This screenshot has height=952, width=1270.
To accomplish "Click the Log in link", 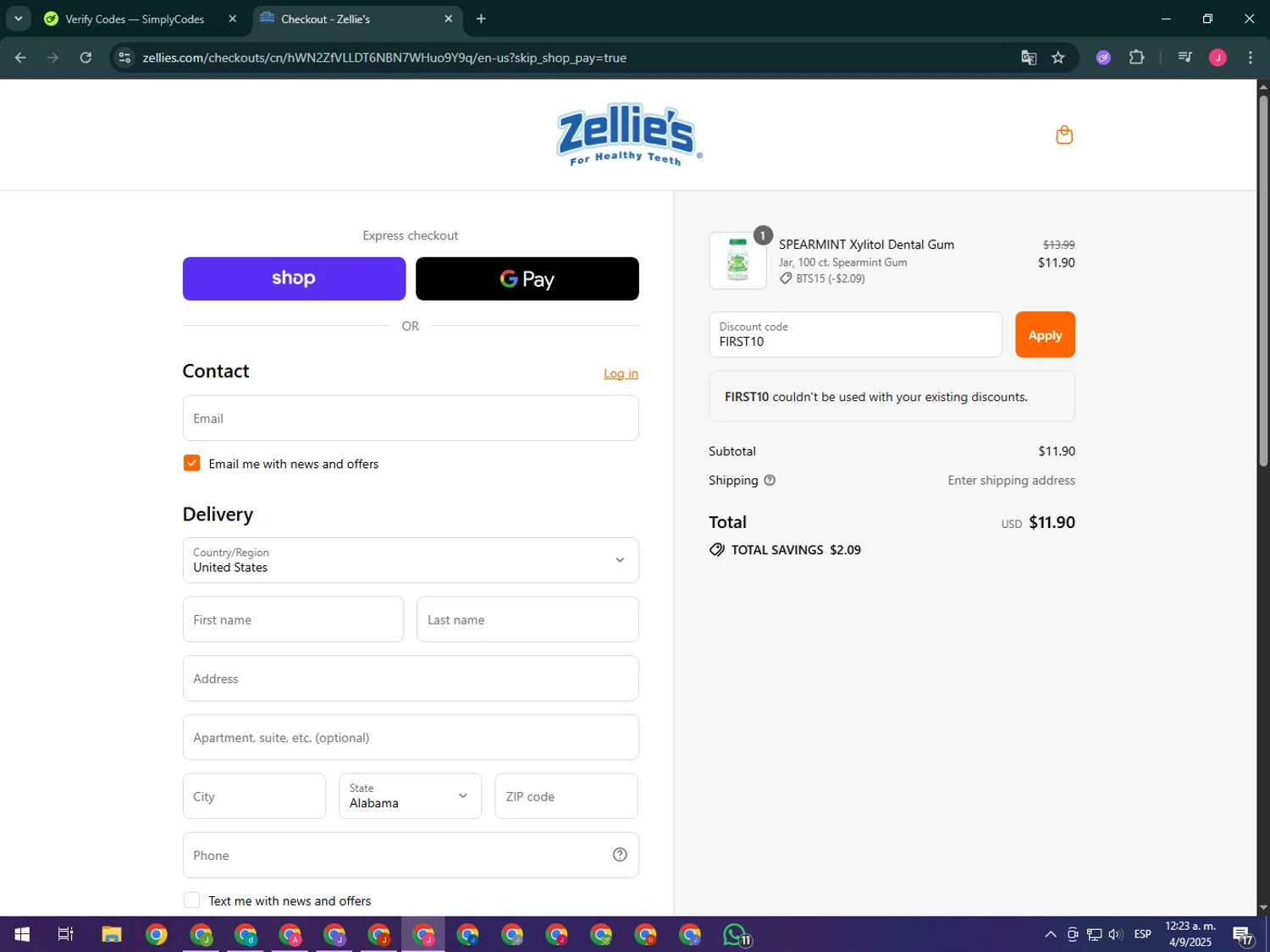I will (621, 373).
